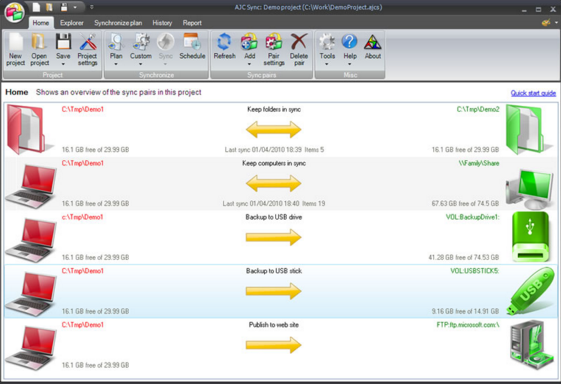The height and width of the screenshot is (384, 561).
Task: Click the Custom synchronize icon
Action: (141, 42)
